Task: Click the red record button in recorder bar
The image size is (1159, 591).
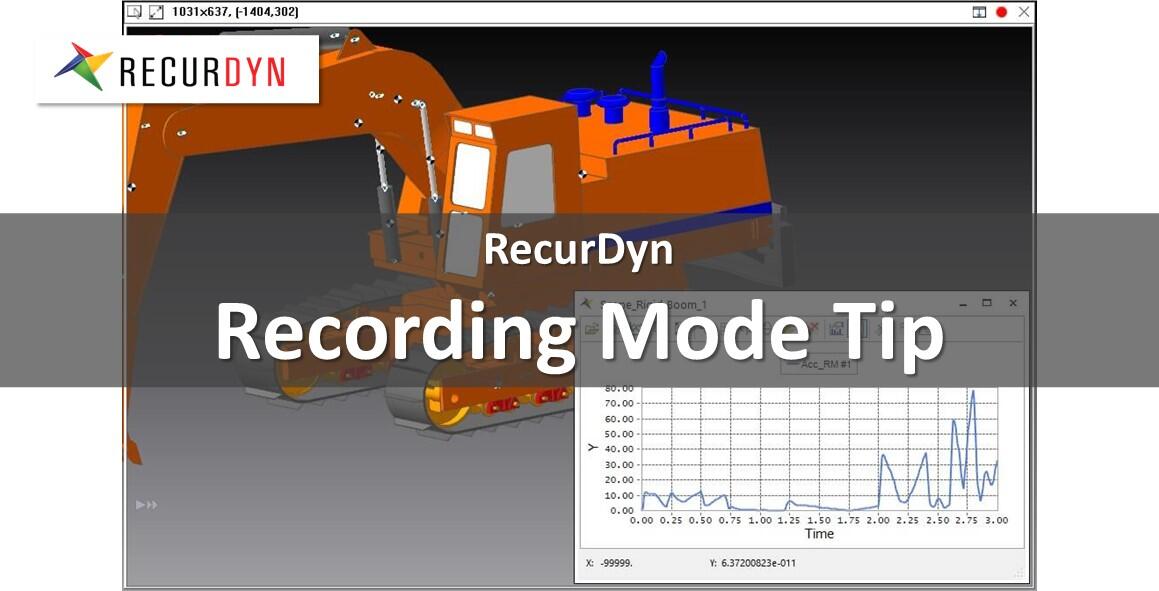Action: tap(1001, 12)
